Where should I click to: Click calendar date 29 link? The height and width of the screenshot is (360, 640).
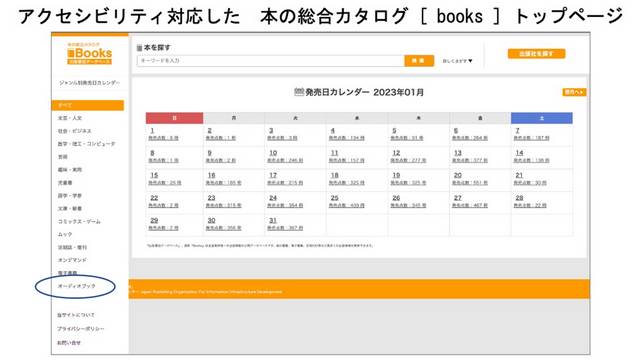pos(154,220)
